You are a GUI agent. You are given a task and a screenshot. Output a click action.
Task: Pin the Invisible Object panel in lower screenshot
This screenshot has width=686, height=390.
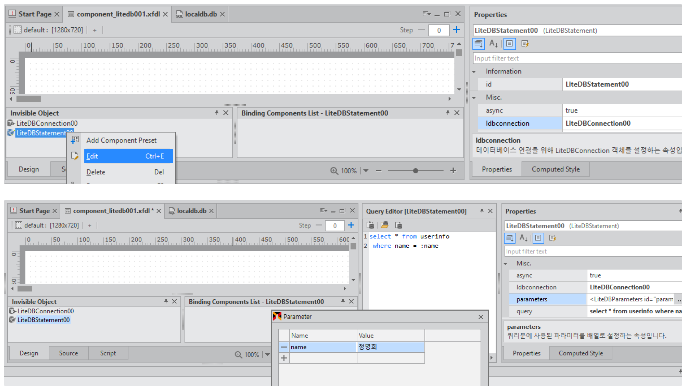166,301
